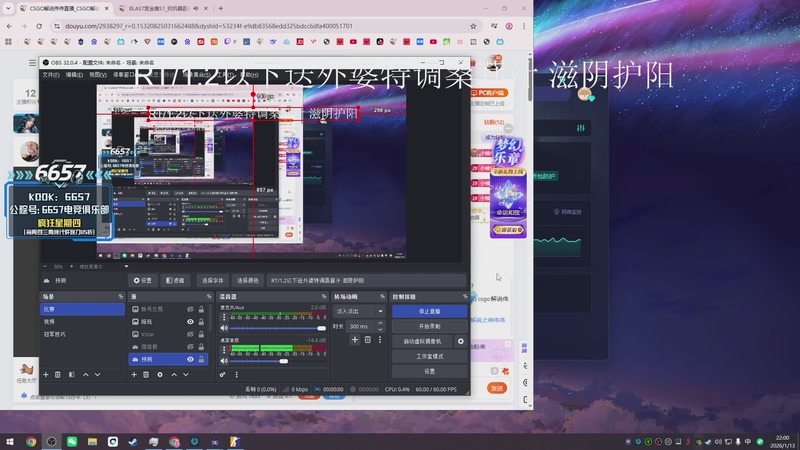Viewport: 800px width, 450px height.
Task: Add a new scene with the plus icon
Action: (x=46, y=374)
